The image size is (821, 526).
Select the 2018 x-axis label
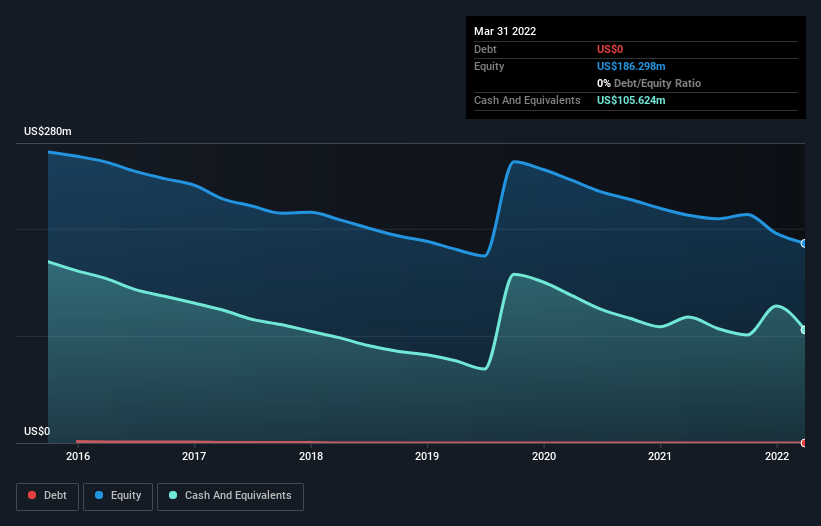tap(311, 456)
